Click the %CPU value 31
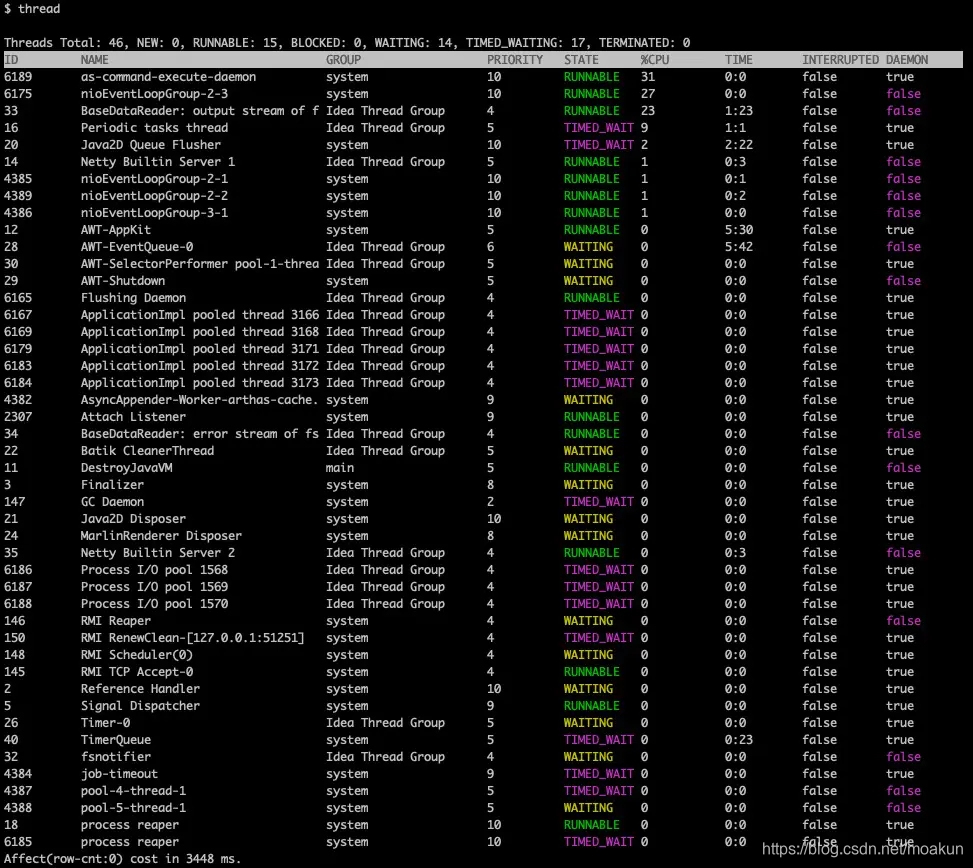 648,77
